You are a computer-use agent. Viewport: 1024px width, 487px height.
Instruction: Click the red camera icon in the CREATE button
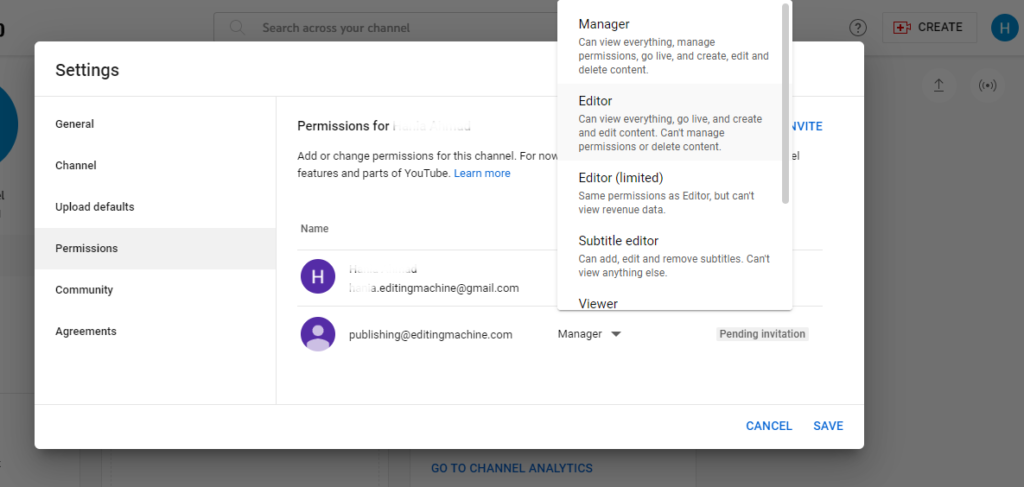(x=902, y=27)
